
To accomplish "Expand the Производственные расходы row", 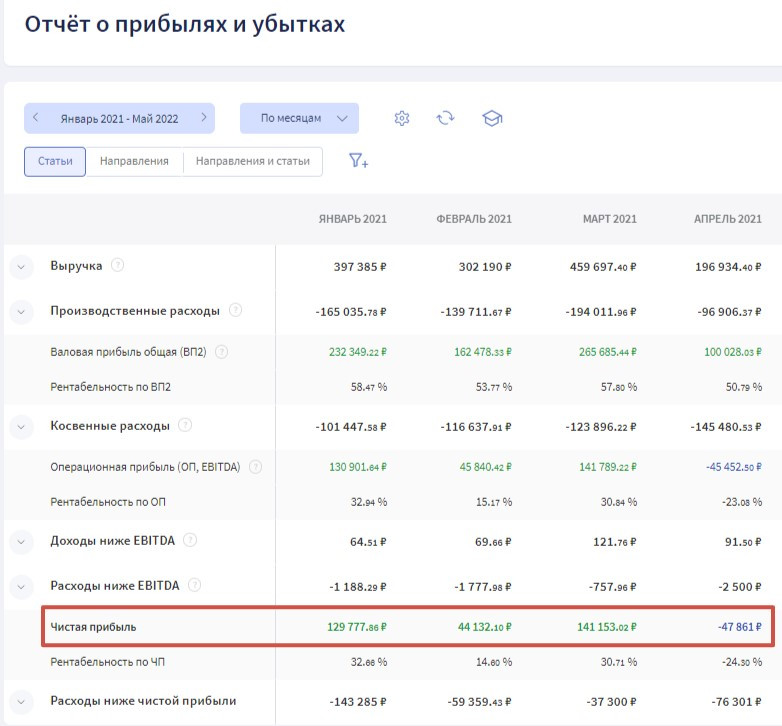I will click(22, 311).
